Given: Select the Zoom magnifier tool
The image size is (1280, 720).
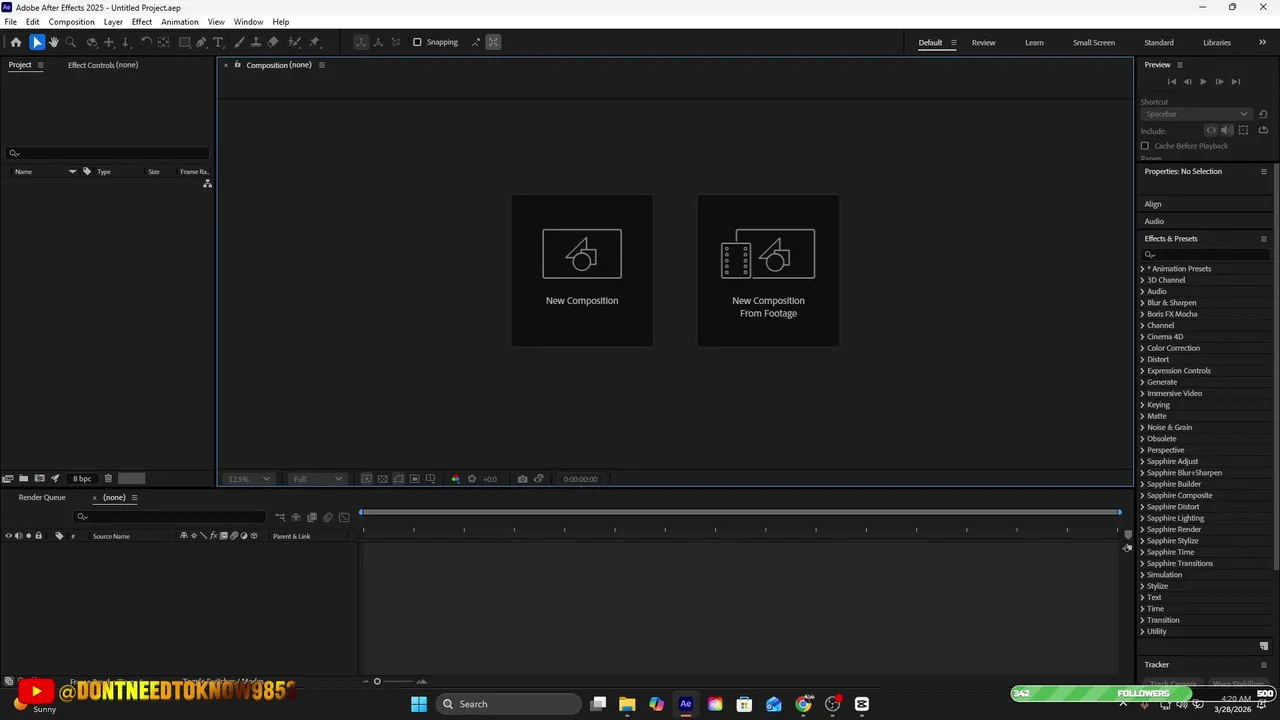Looking at the screenshot, I should point(71,42).
